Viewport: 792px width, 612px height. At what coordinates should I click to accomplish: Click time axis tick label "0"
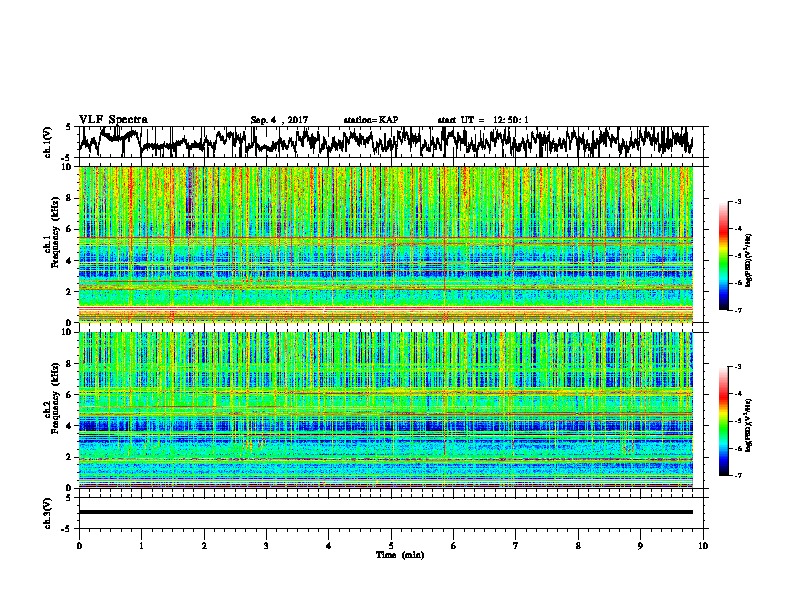point(79,546)
